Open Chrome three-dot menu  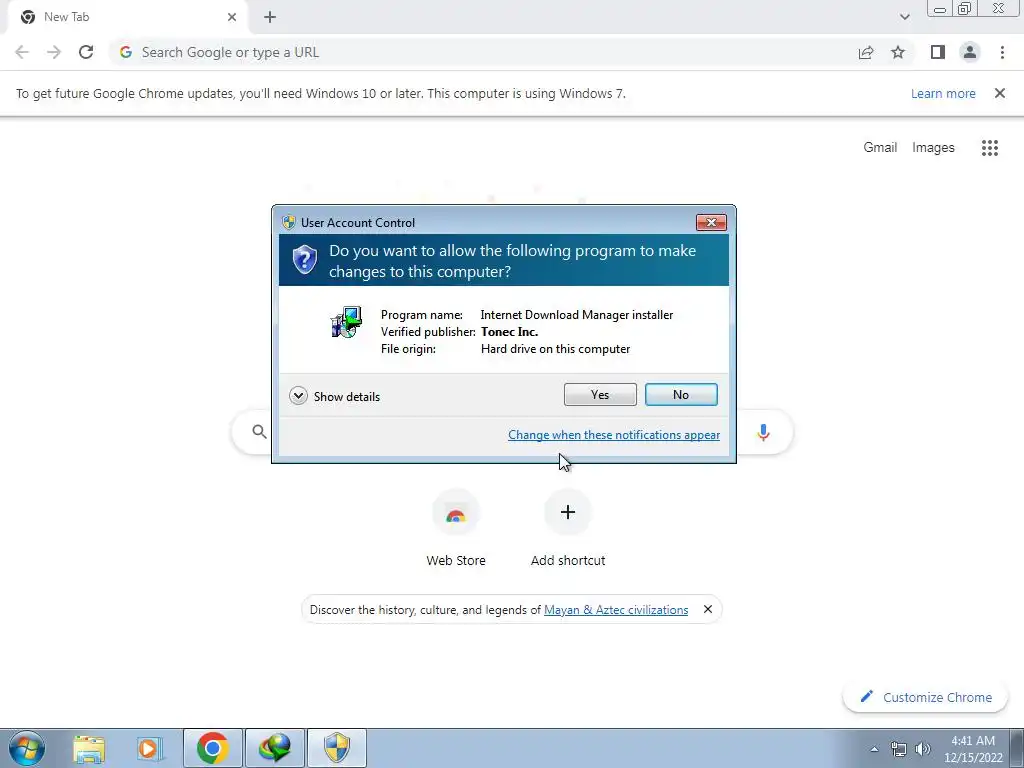[1002, 52]
